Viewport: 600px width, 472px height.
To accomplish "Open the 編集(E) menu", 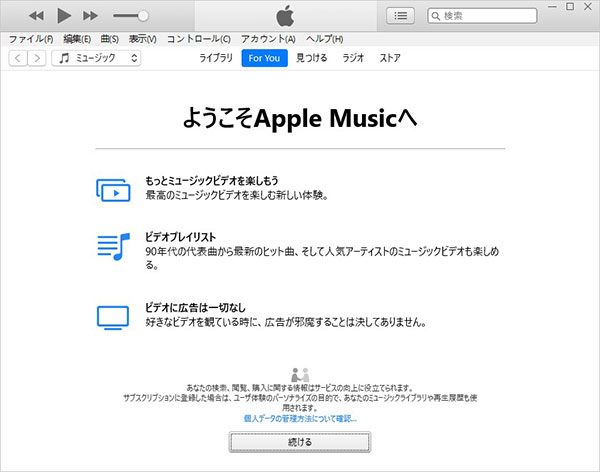I will 77,39.
